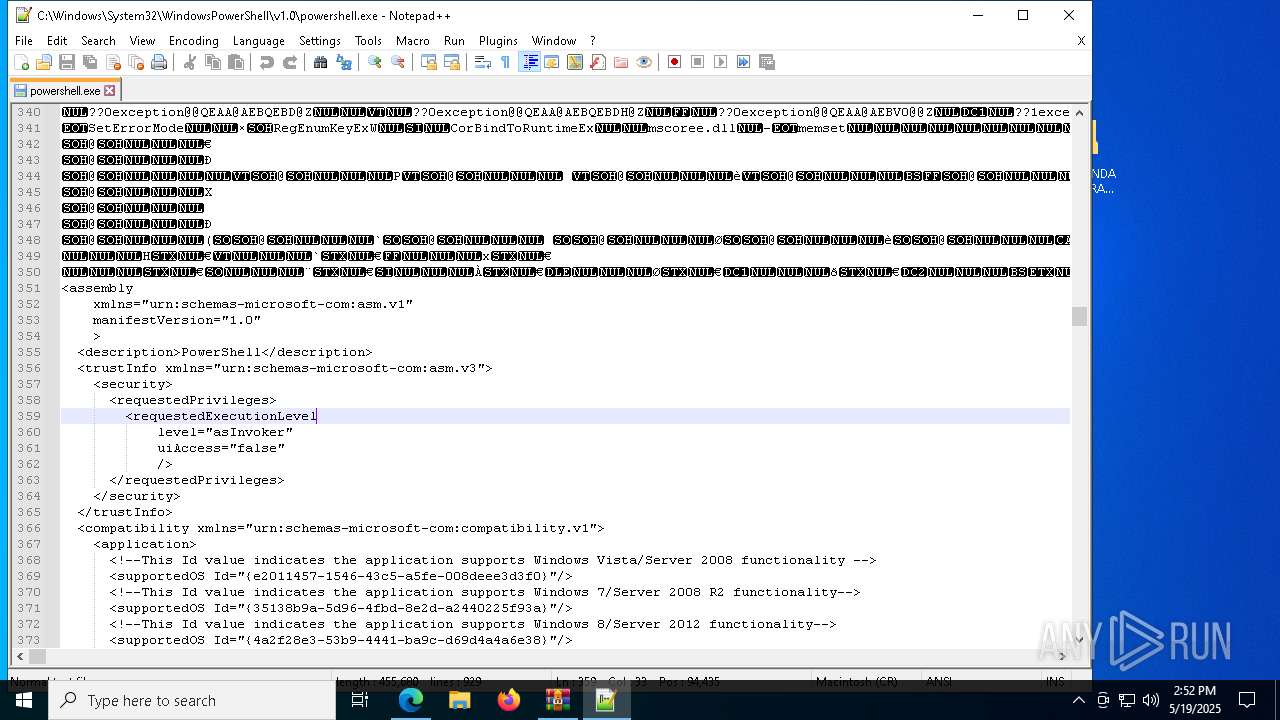Open File Explorer from the taskbar
This screenshot has width=1280, height=720.
pyautogui.click(x=460, y=700)
